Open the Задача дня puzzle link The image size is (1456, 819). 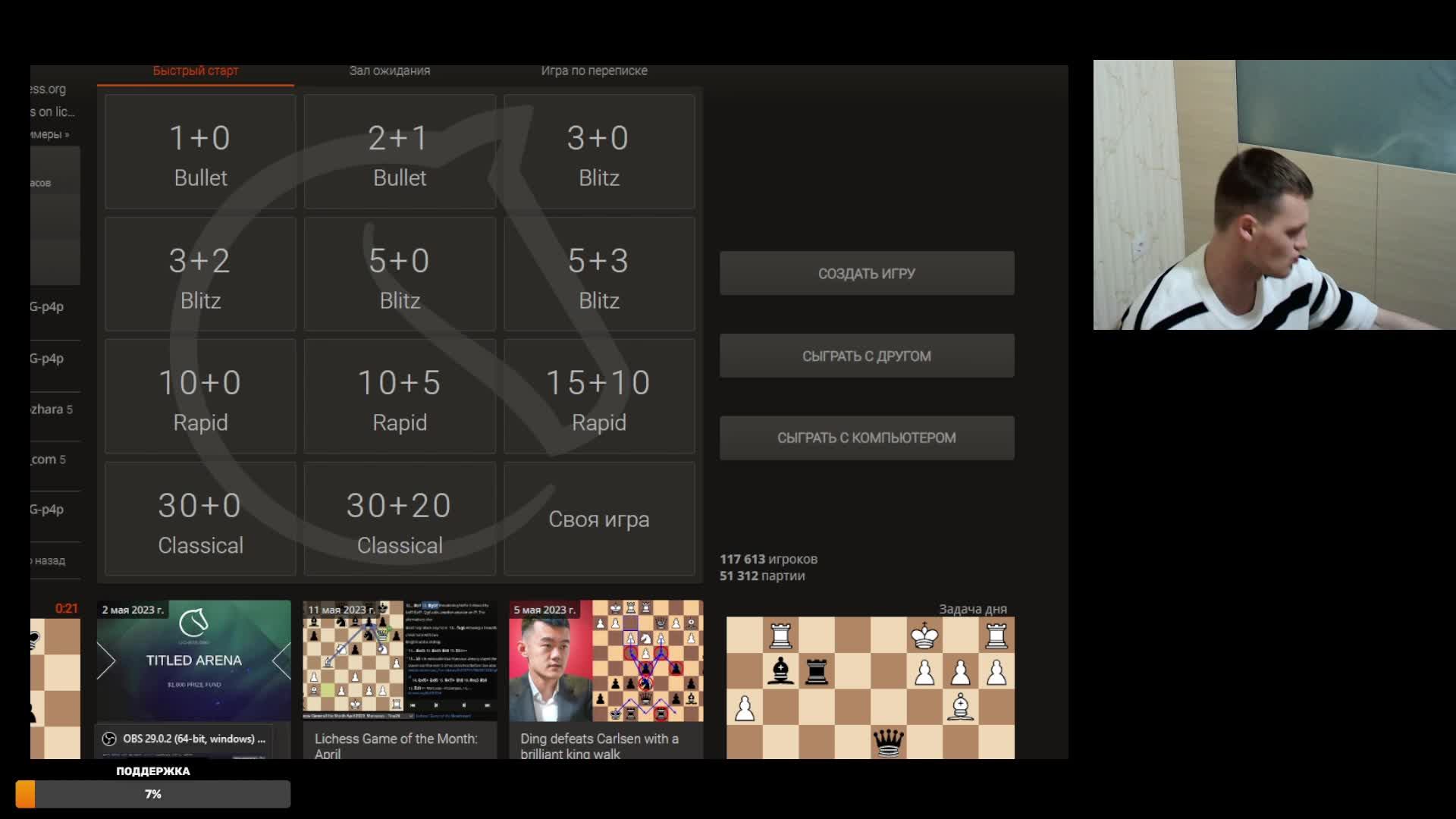click(x=972, y=609)
